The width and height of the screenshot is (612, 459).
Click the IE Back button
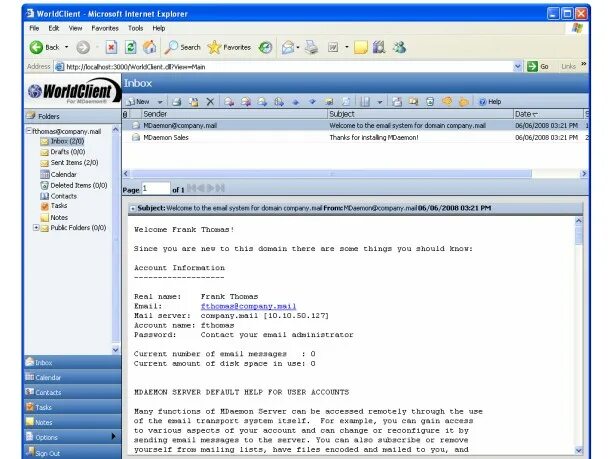(44, 47)
